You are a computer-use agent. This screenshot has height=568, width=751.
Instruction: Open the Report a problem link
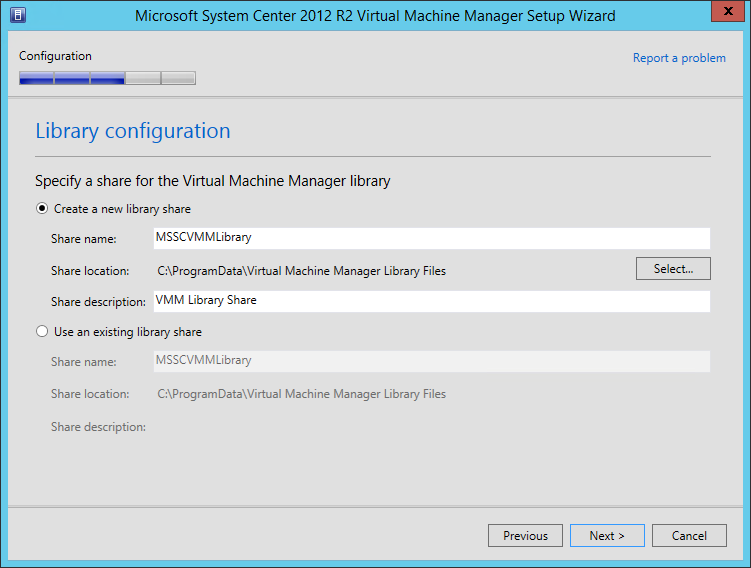[x=679, y=58]
